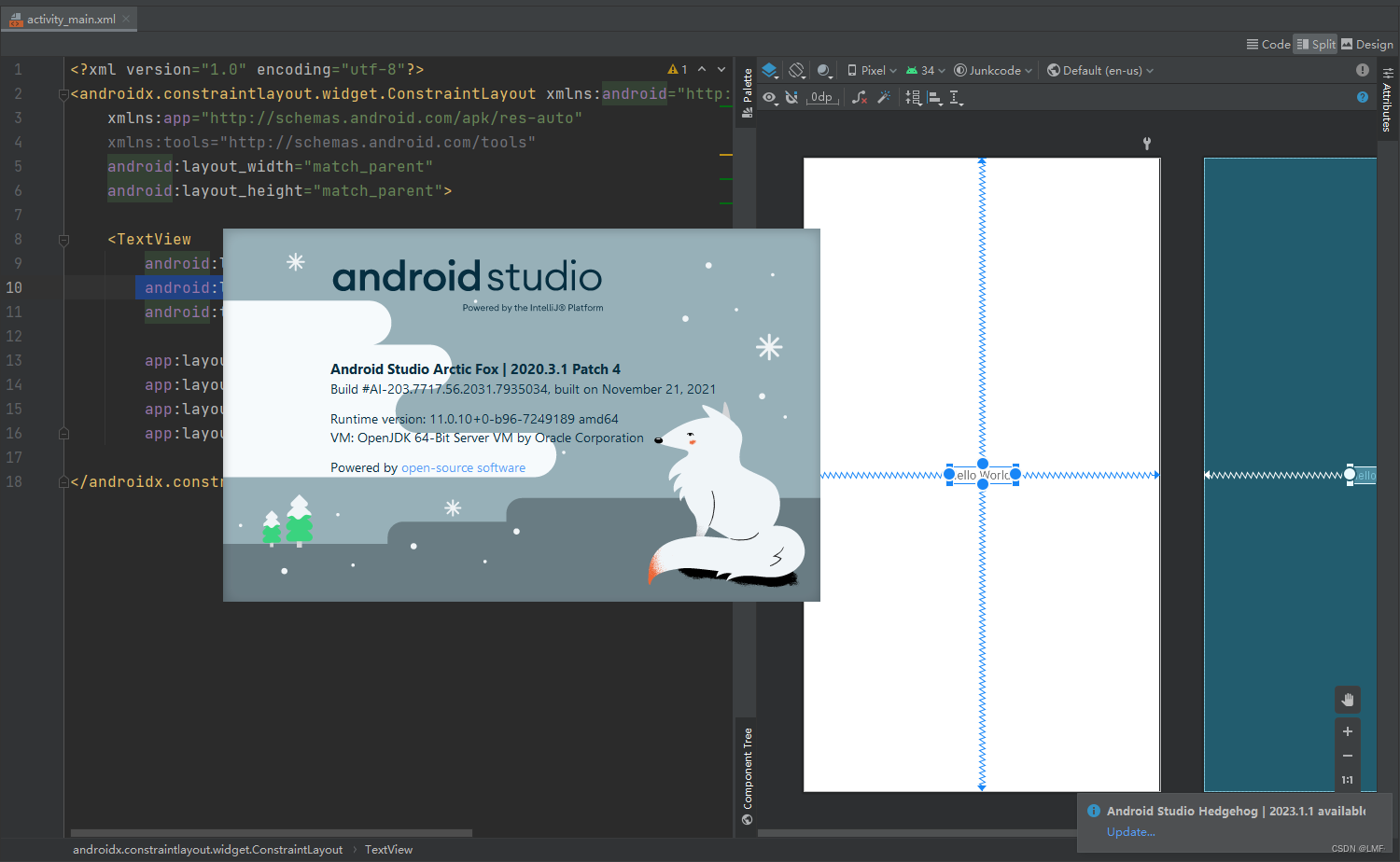
Task: Switch to Split view mode
Action: coord(1316,44)
